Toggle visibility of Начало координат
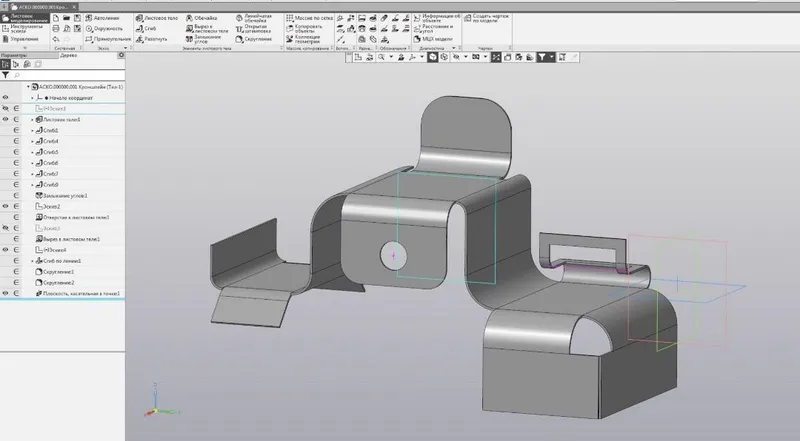Viewport: 800px width, 441px height. coord(6,97)
